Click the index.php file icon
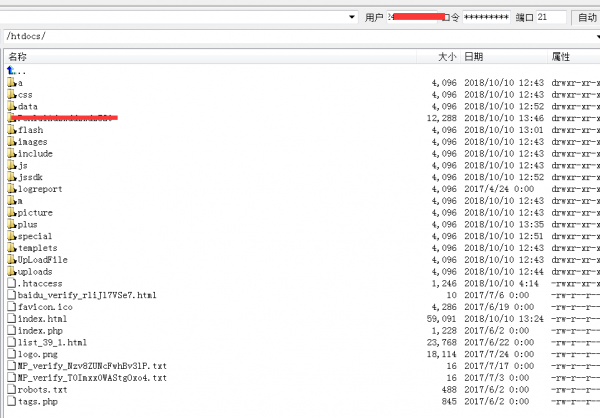The width and height of the screenshot is (600, 418). 12,330
